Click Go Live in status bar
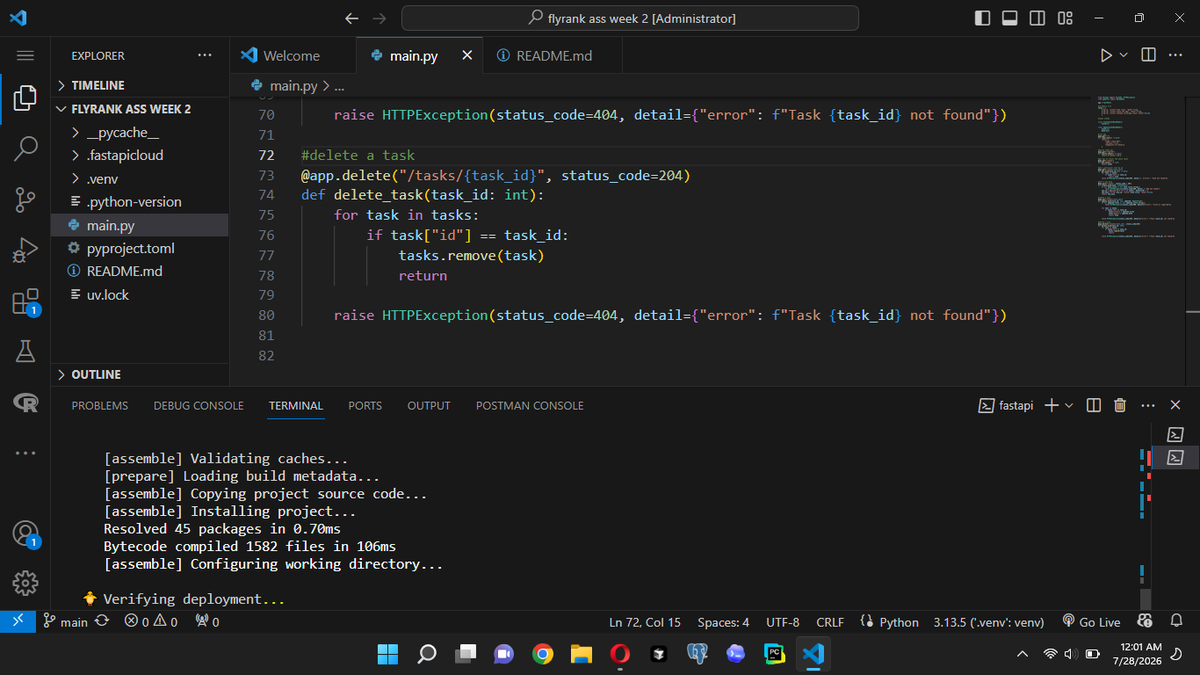This screenshot has width=1200, height=675. pyautogui.click(x=1091, y=622)
